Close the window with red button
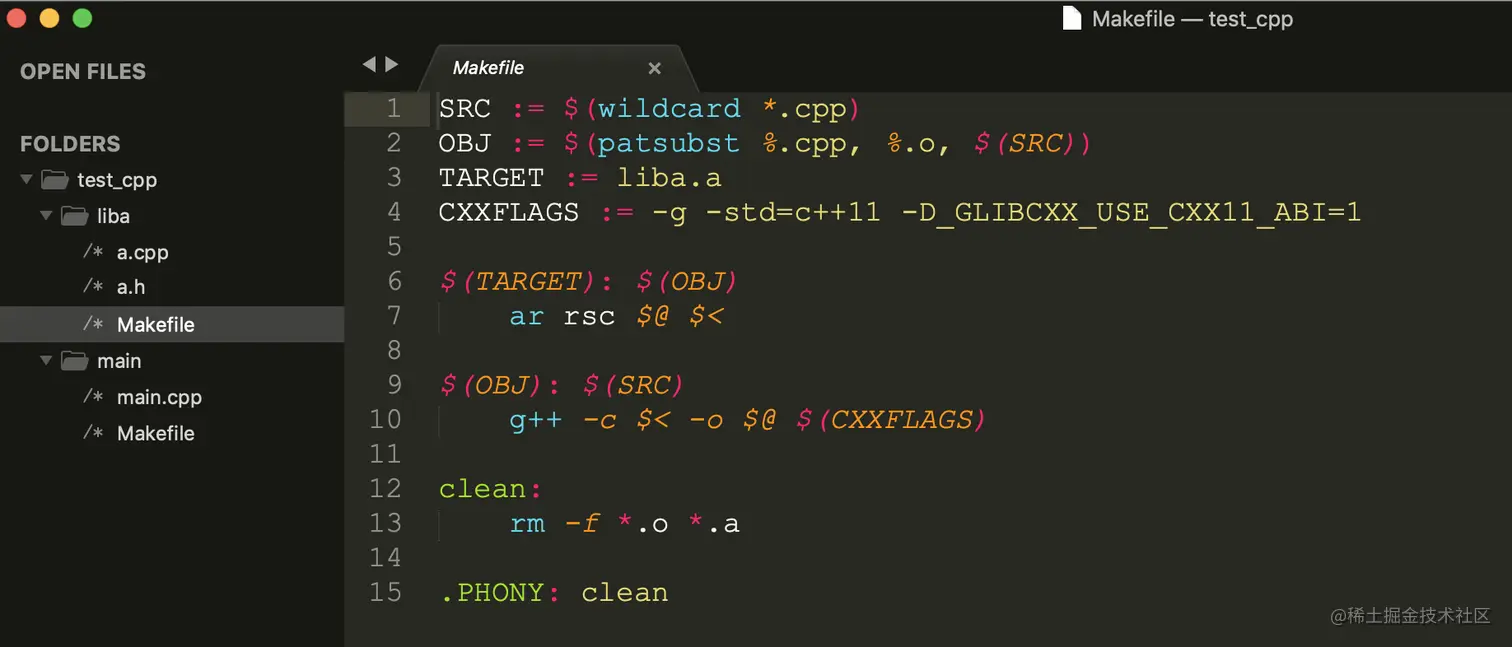The width and height of the screenshot is (1512, 647). coord(16,18)
